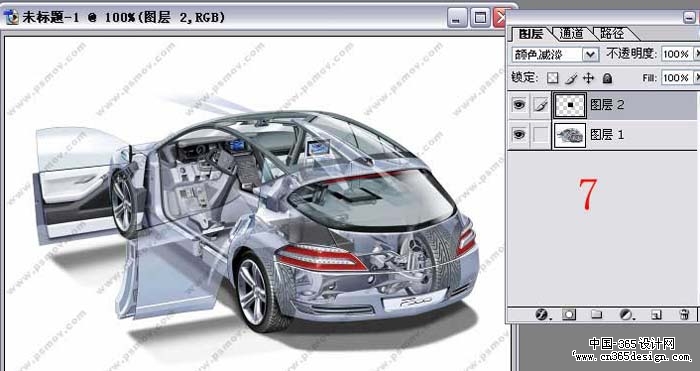Viewport: 700px width, 371px height.
Task: Add a layer mask button
Action: (569, 315)
